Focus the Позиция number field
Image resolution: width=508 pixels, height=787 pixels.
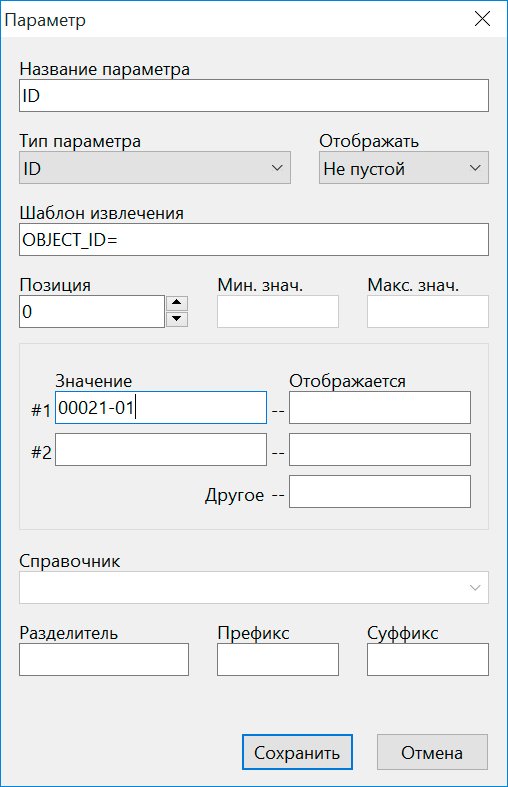[x=92, y=312]
